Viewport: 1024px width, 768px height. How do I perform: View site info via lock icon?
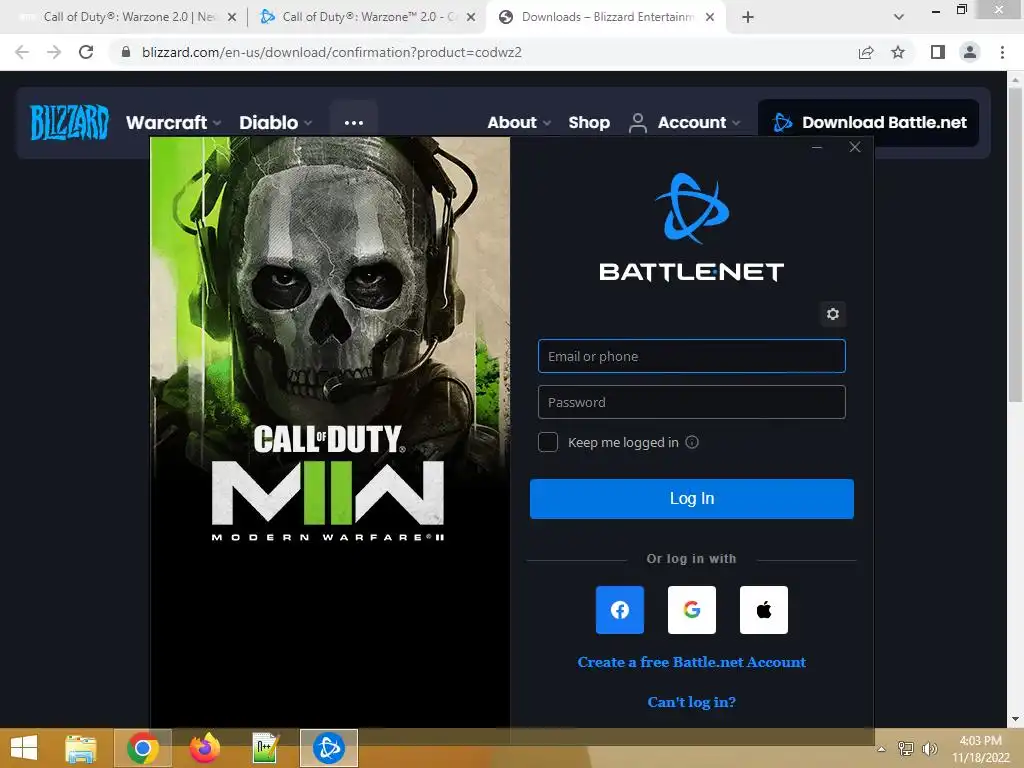[x=126, y=52]
